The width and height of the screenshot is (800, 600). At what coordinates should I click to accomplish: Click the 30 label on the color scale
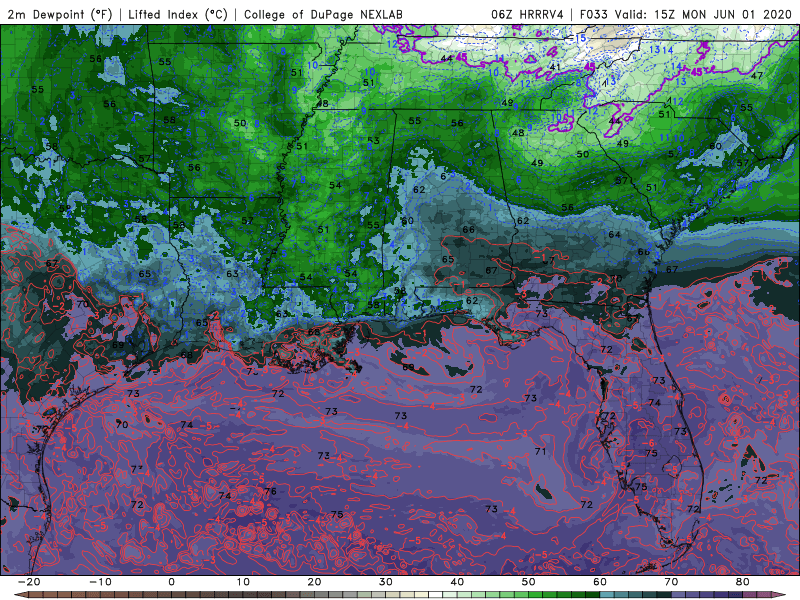click(386, 582)
